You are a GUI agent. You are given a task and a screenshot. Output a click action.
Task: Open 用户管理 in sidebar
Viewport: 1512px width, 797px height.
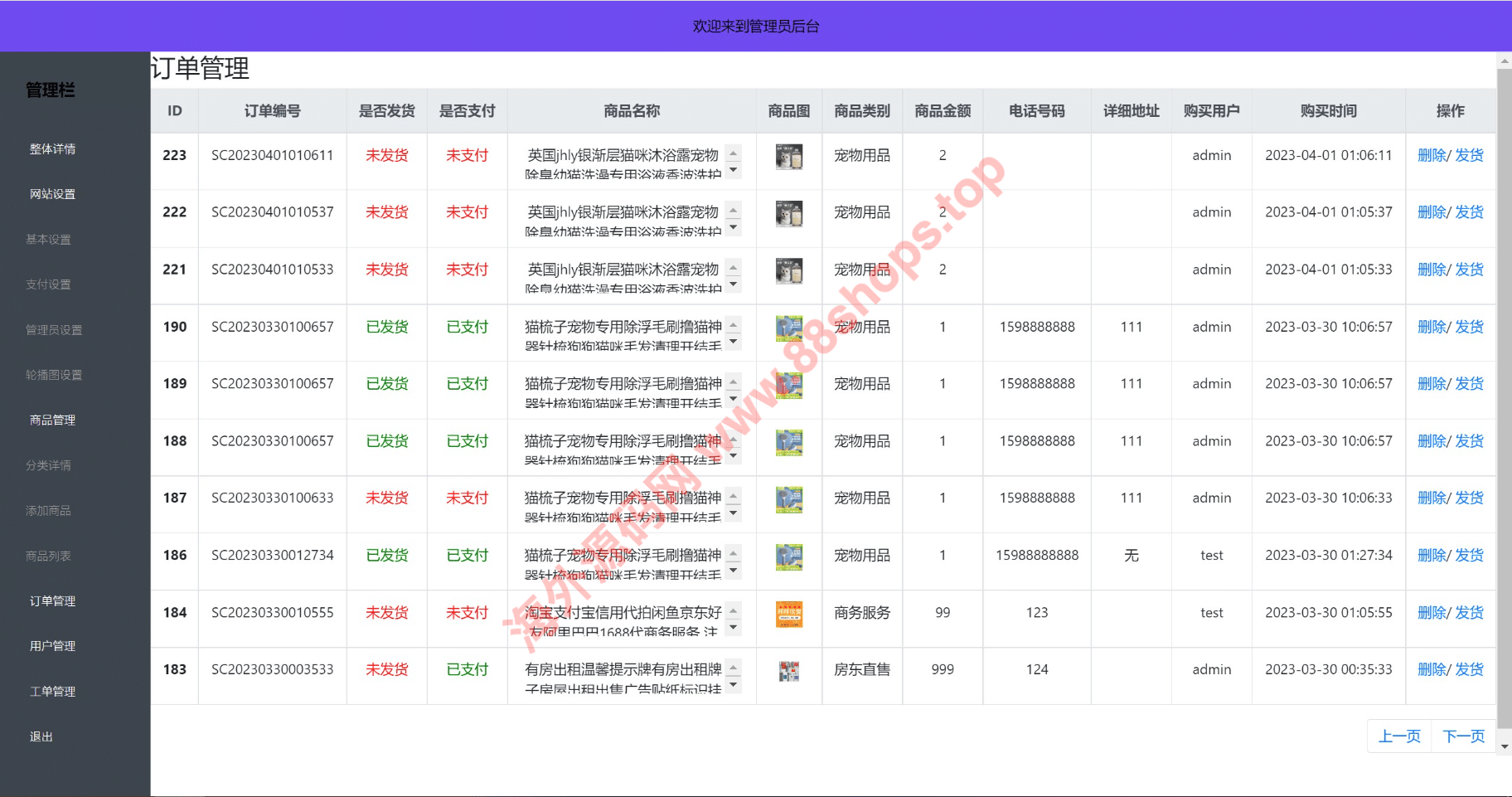click(52, 646)
